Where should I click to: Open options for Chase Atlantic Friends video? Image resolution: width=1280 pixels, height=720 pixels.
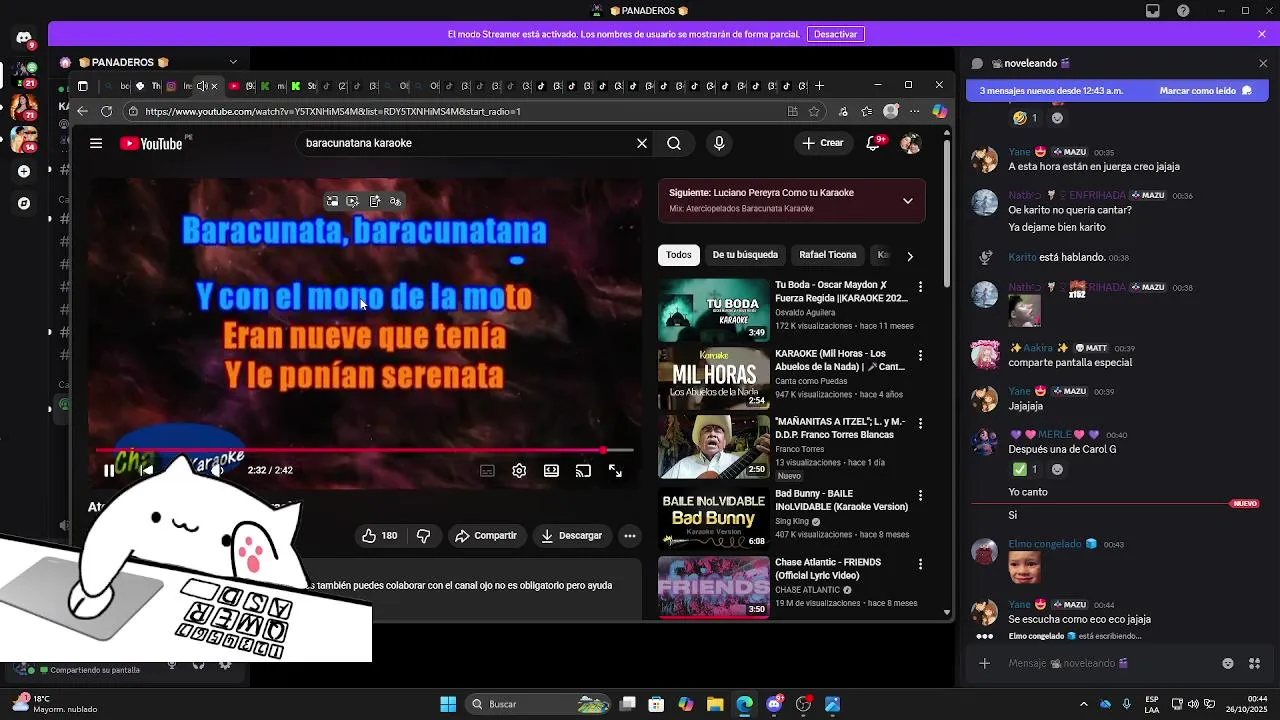pyautogui.click(x=920, y=564)
